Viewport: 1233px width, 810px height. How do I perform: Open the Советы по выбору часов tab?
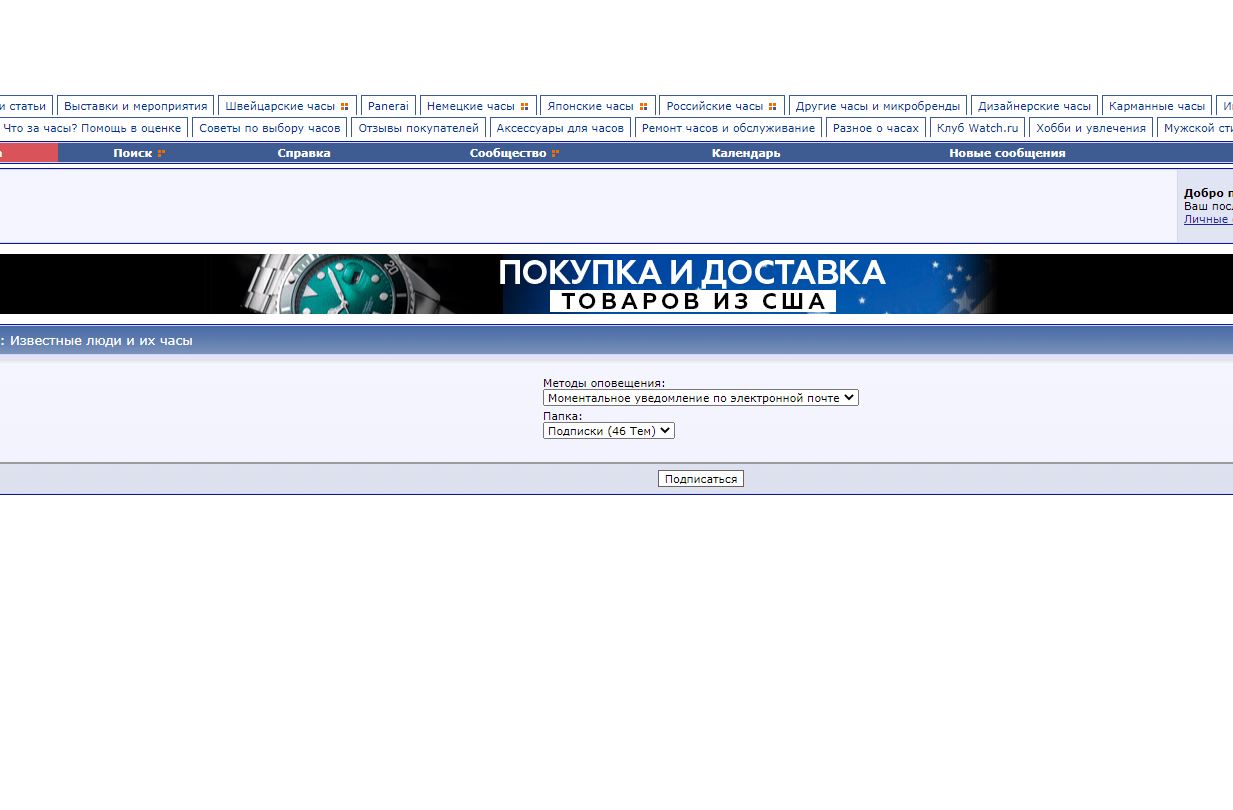coord(269,128)
